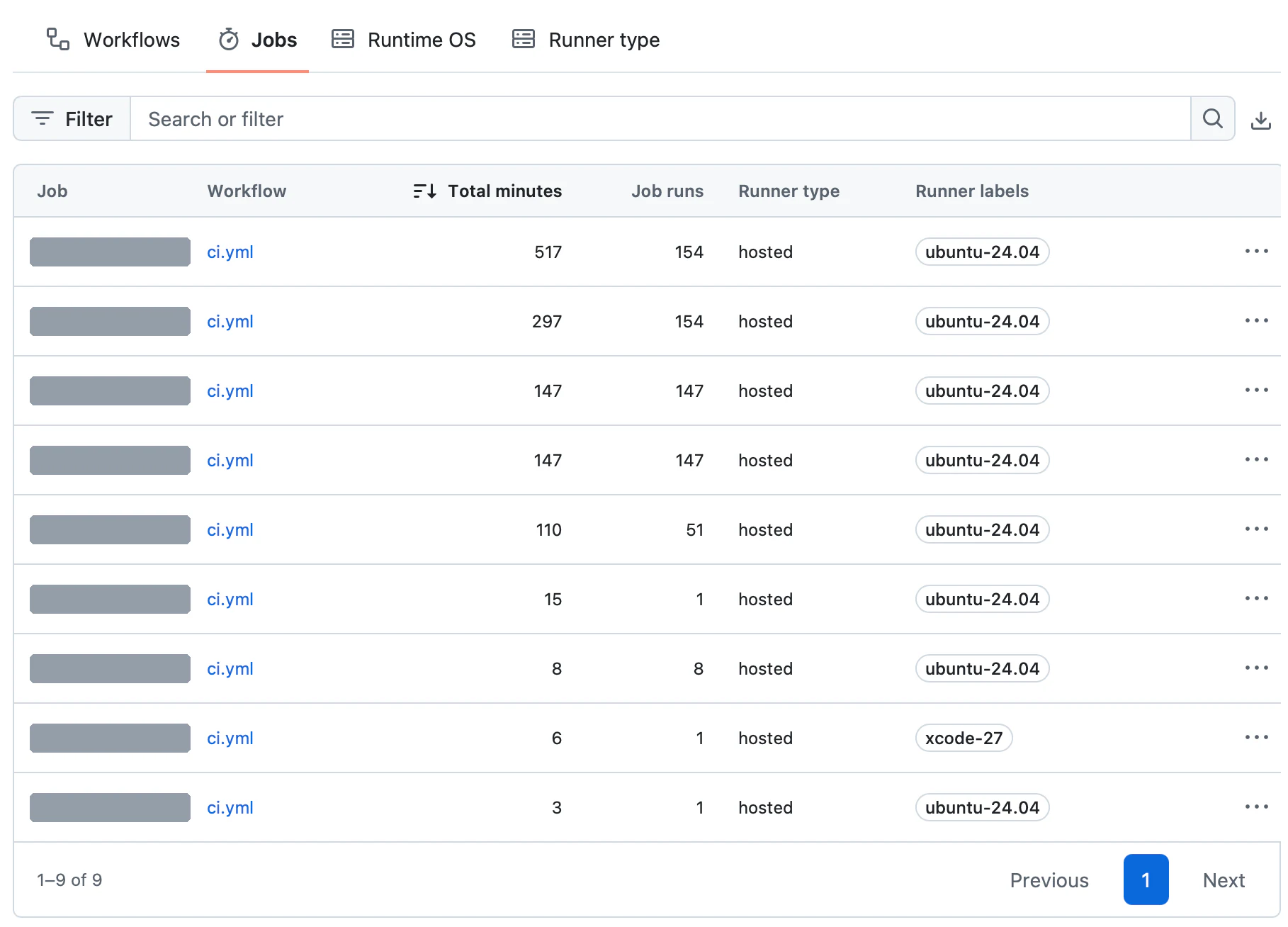Viewport: 1288px width, 927px height.
Task: Open options menu for 297-minute job row
Action: coord(1256,321)
